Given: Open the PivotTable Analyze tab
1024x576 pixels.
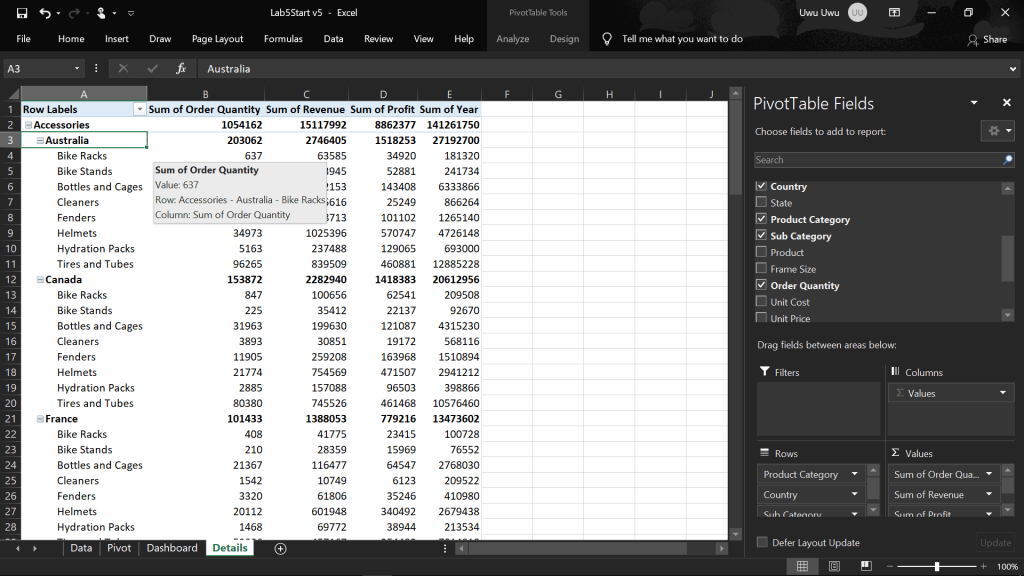Looking at the screenshot, I should coord(513,39).
